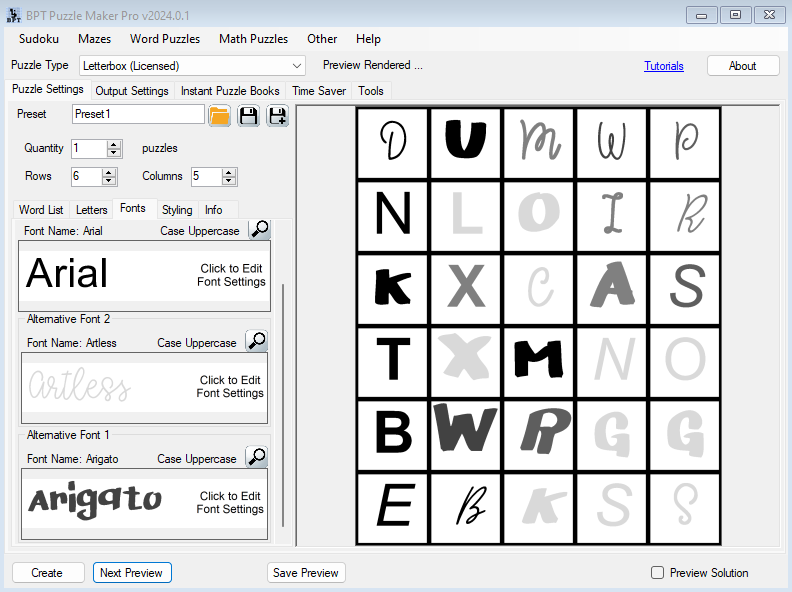The width and height of the screenshot is (792, 592).
Task: Expand the Puzzle Type dropdown
Action: click(296, 66)
